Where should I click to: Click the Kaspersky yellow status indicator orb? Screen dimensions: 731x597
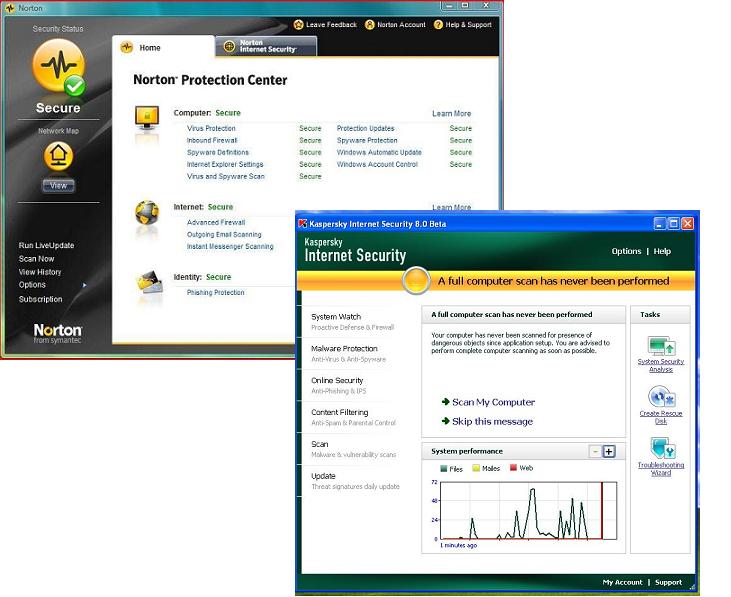pyautogui.click(x=416, y=281)
